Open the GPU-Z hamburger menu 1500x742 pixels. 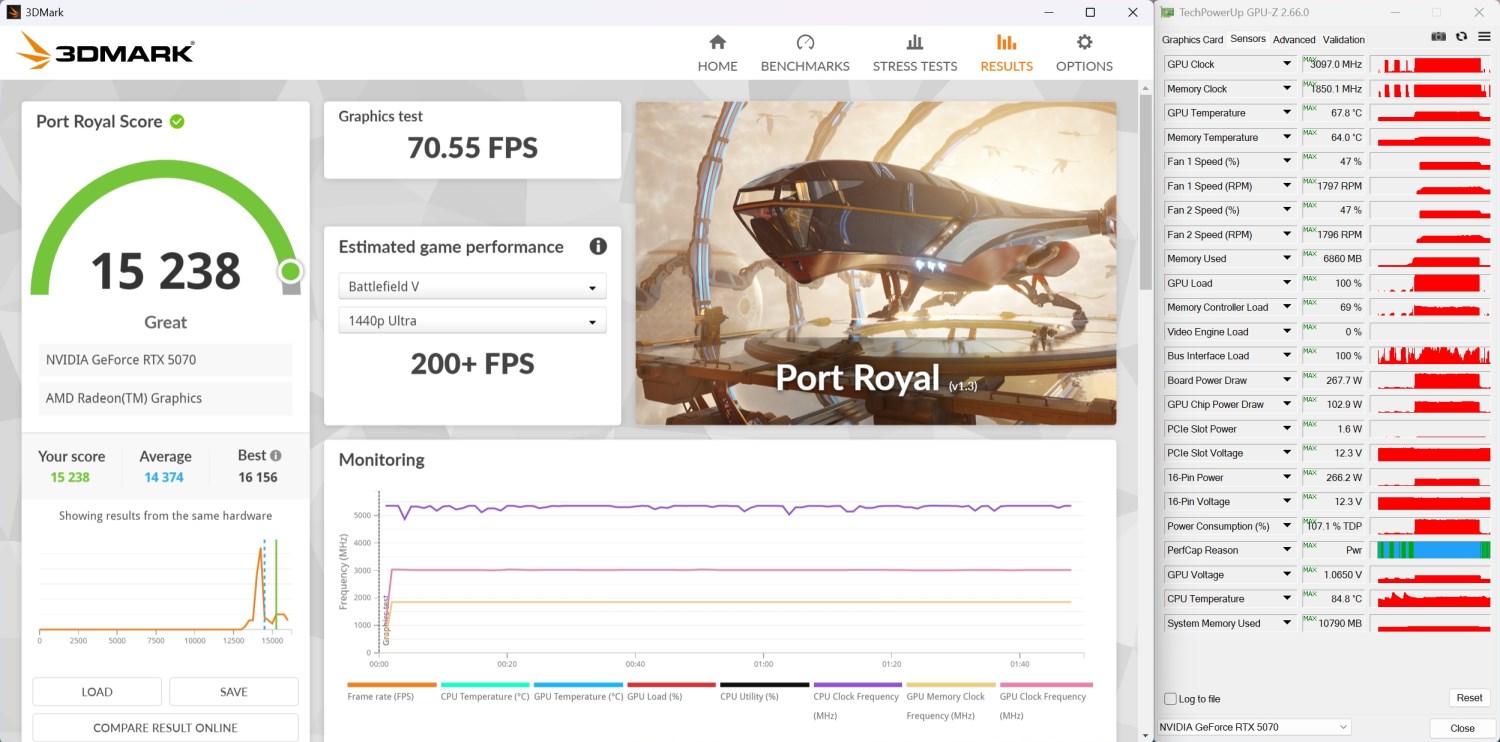(x=1484, y=37)
